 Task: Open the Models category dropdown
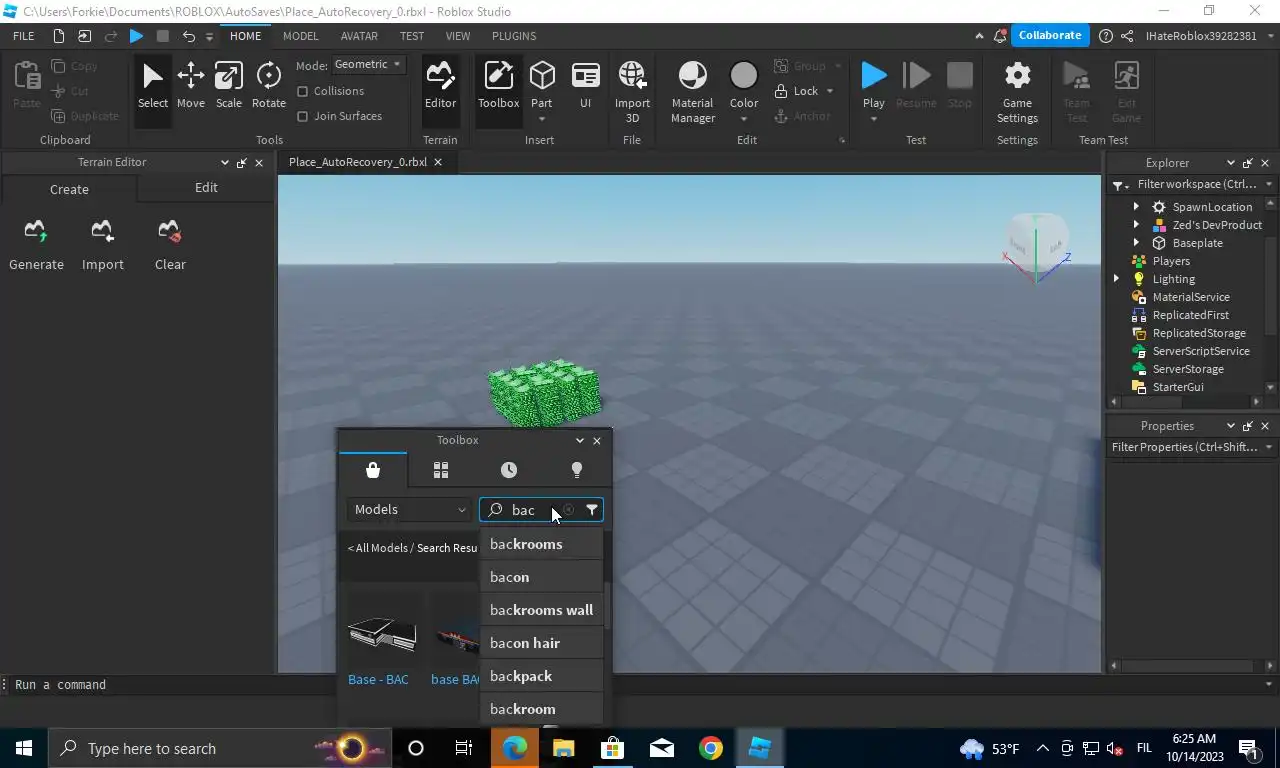(410, 510)
